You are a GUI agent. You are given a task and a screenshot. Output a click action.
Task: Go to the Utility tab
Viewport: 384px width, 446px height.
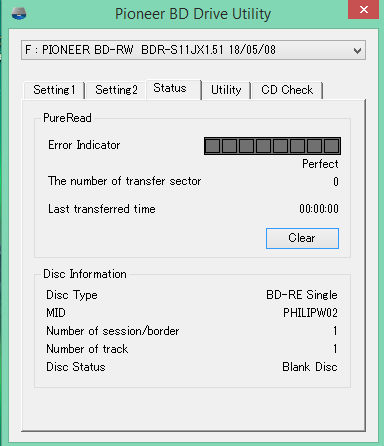[x=226, y=90]
